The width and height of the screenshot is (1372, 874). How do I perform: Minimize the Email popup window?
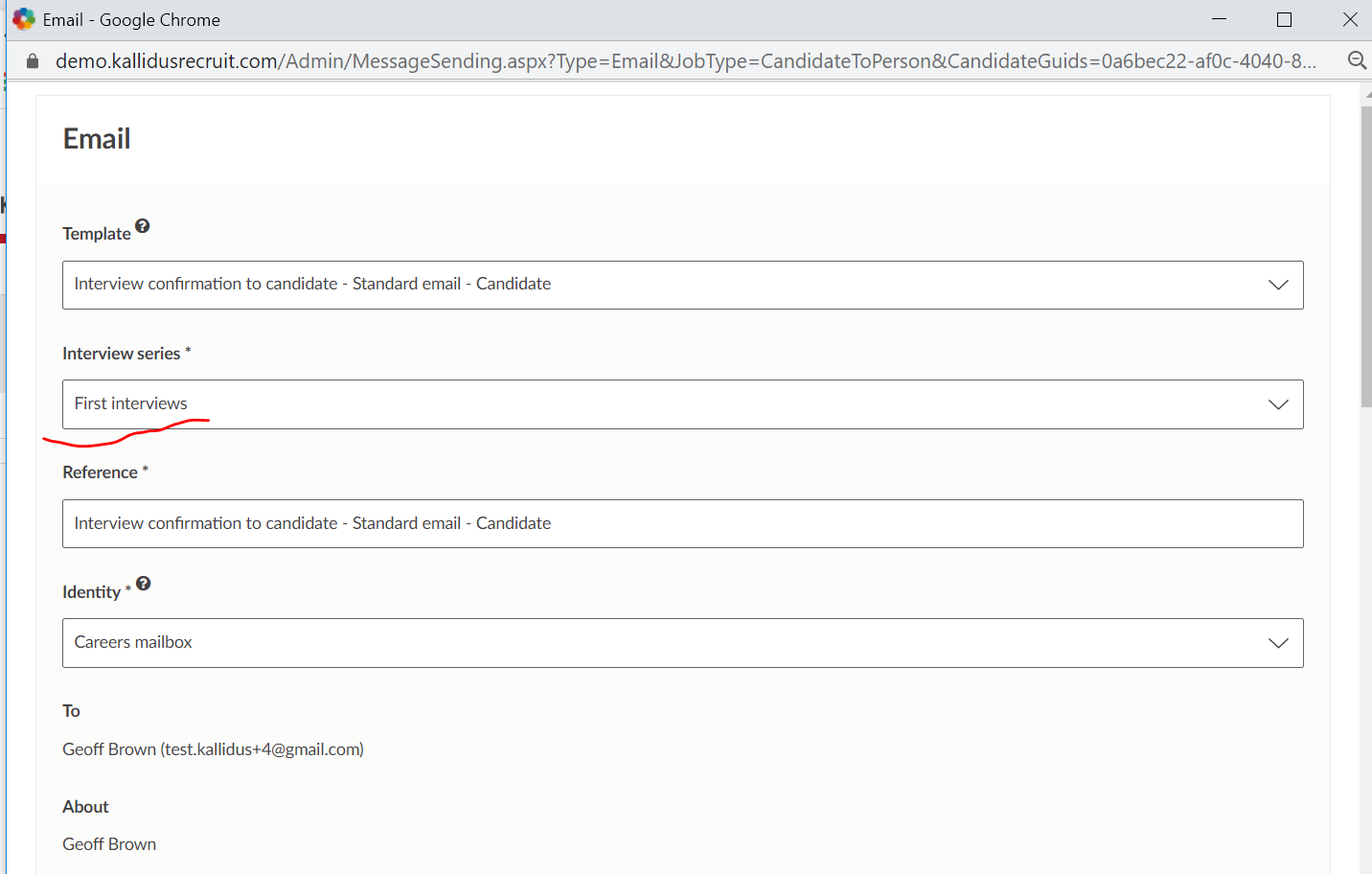pyautogui.click(x=1219, y=19)
